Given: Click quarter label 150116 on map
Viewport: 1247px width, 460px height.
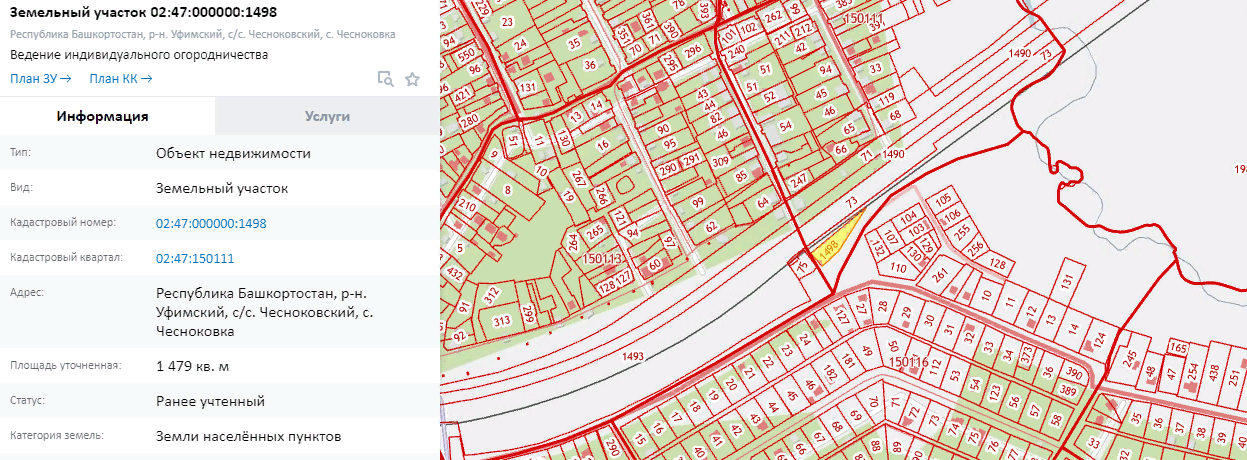Looking at the screenshot, I should click(909, 362).
